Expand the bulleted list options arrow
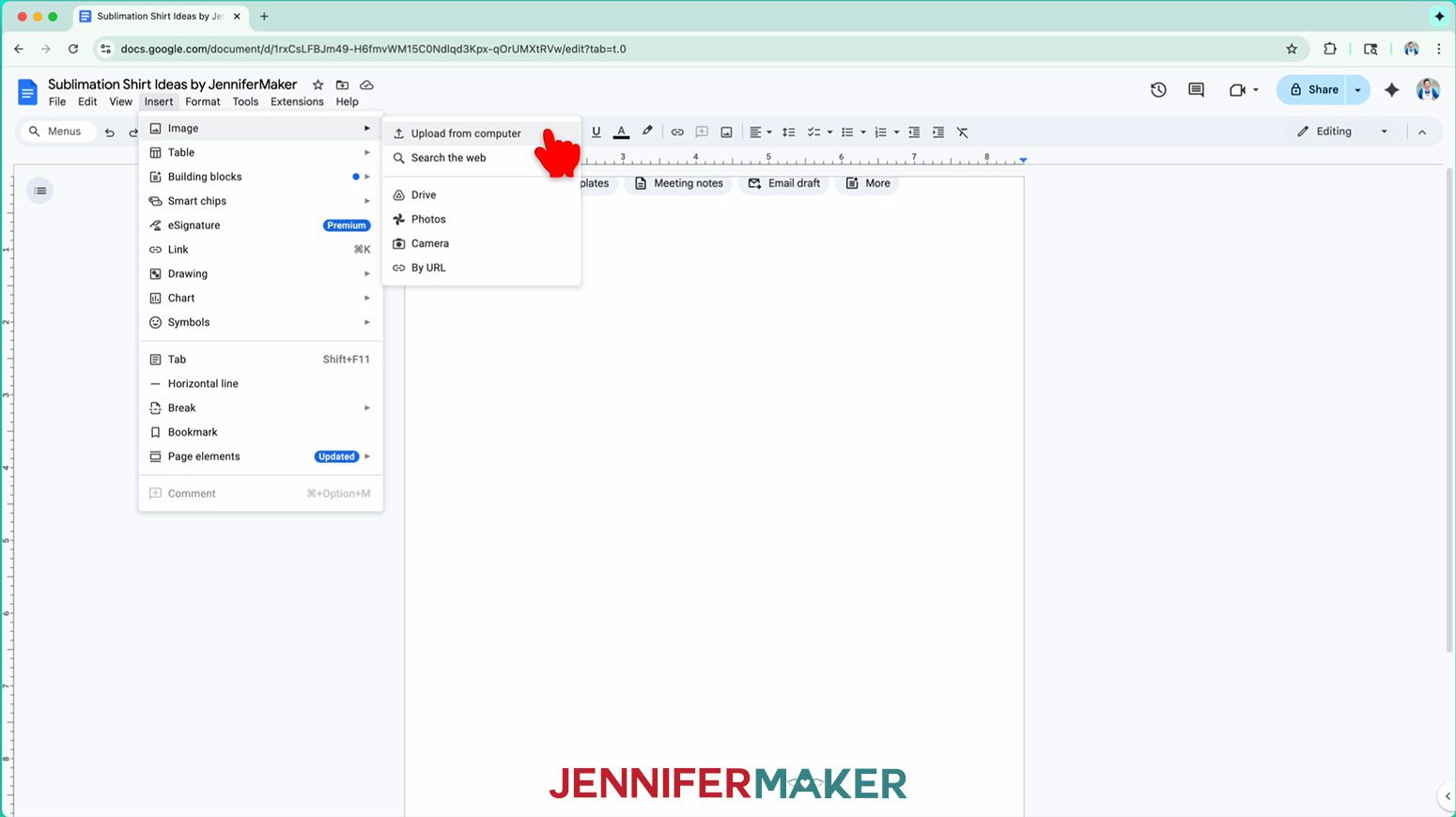 863,132
